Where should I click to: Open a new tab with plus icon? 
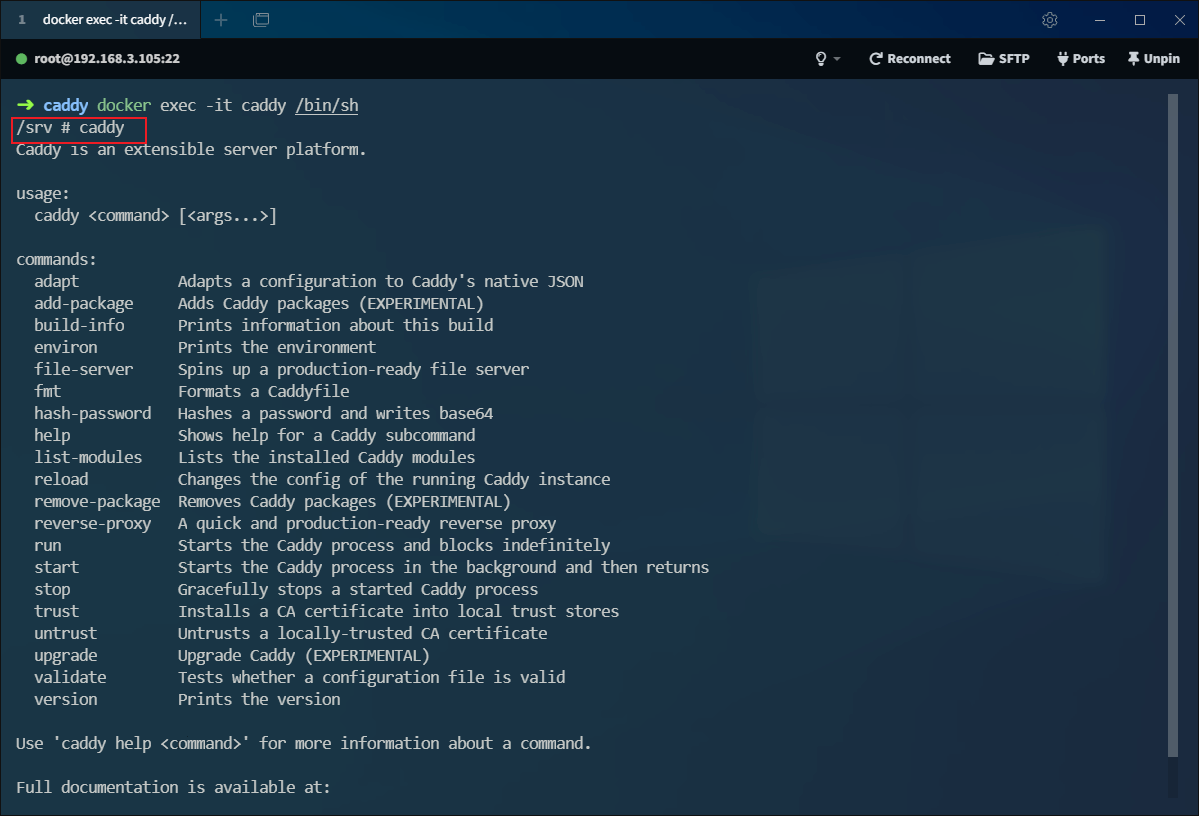[x=221, y=20]
